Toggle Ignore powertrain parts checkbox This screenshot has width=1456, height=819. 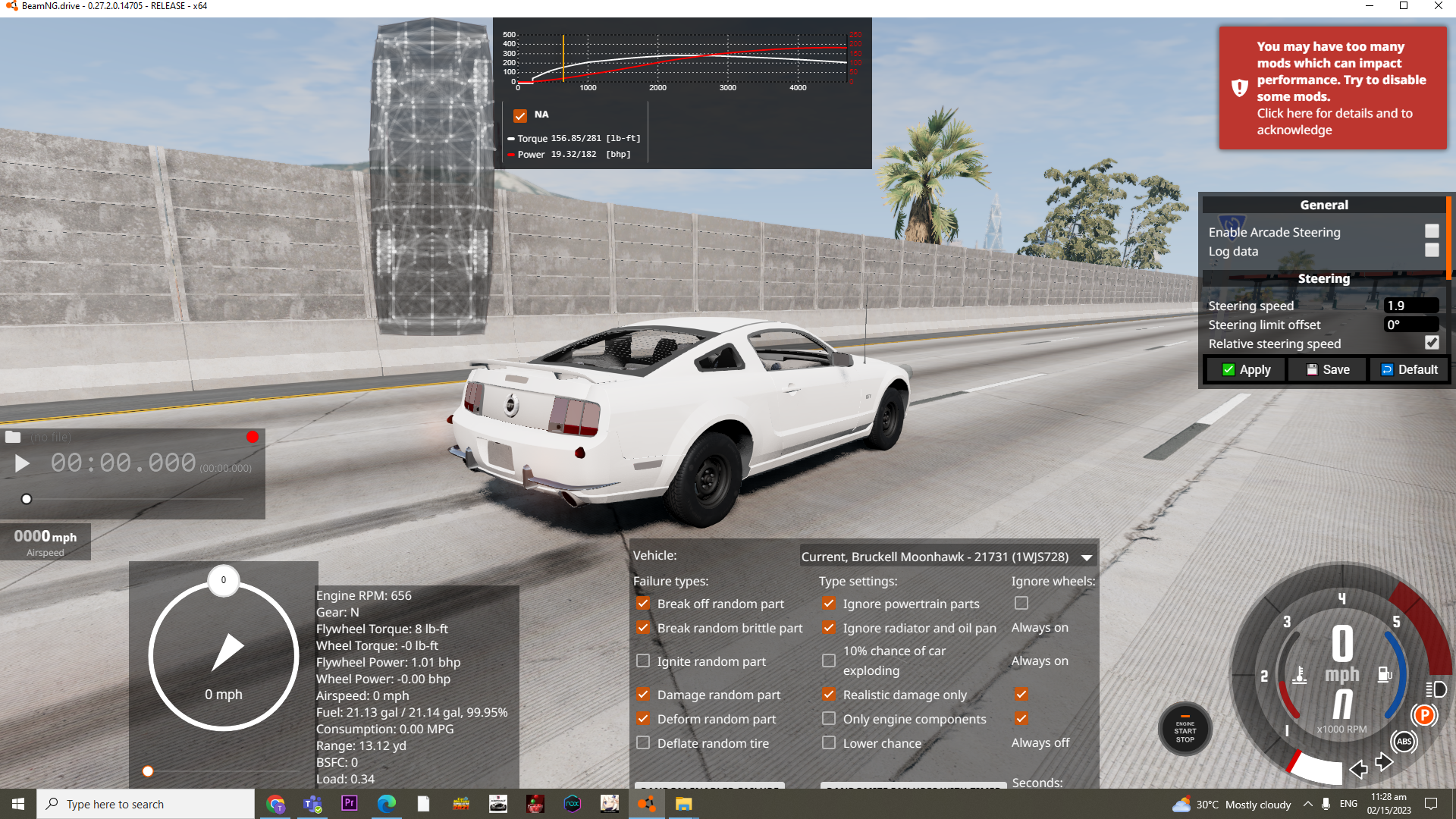click(829, 604)
